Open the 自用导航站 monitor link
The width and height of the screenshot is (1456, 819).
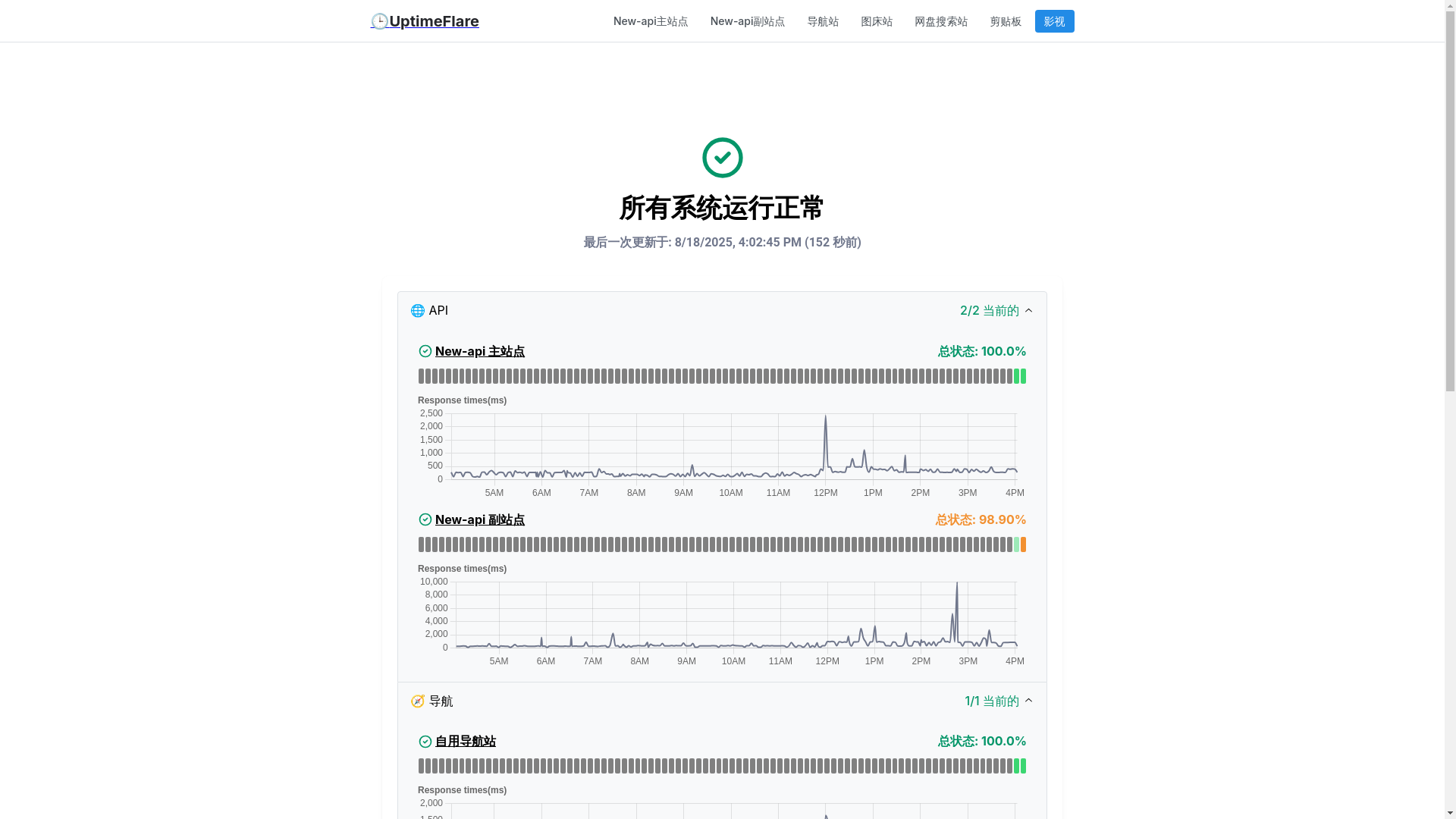click(x=466, y=742)
